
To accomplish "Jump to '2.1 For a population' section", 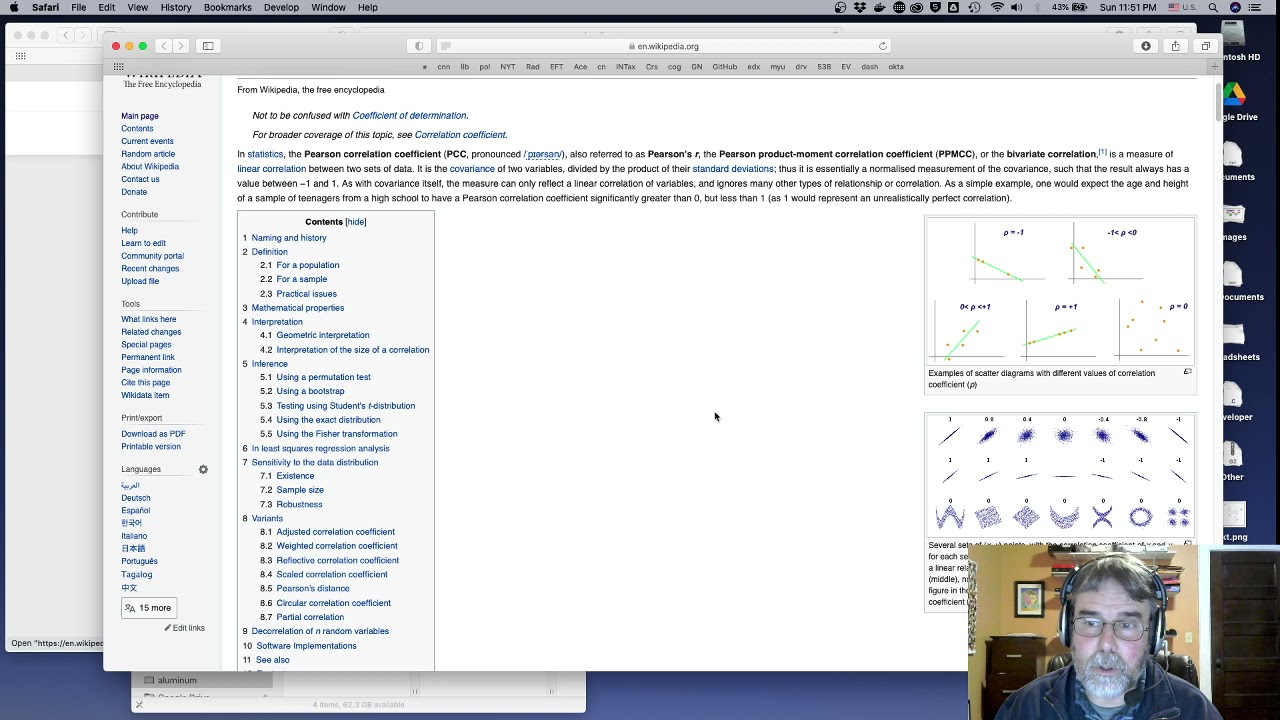I will coord(300,266).
